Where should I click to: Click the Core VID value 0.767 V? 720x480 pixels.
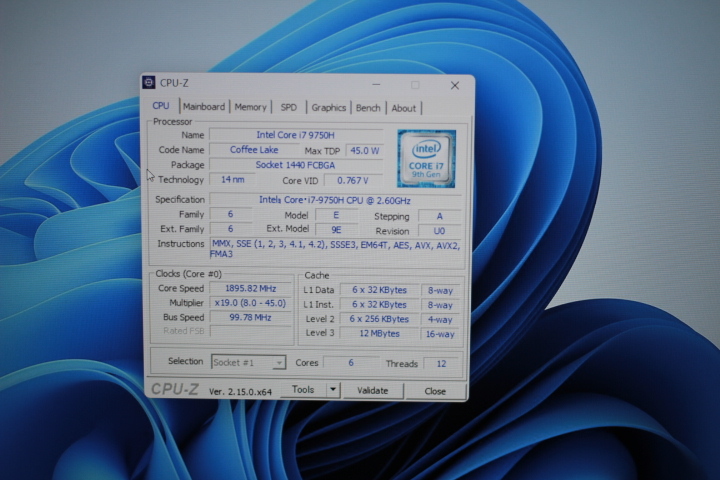pos(353,181)
